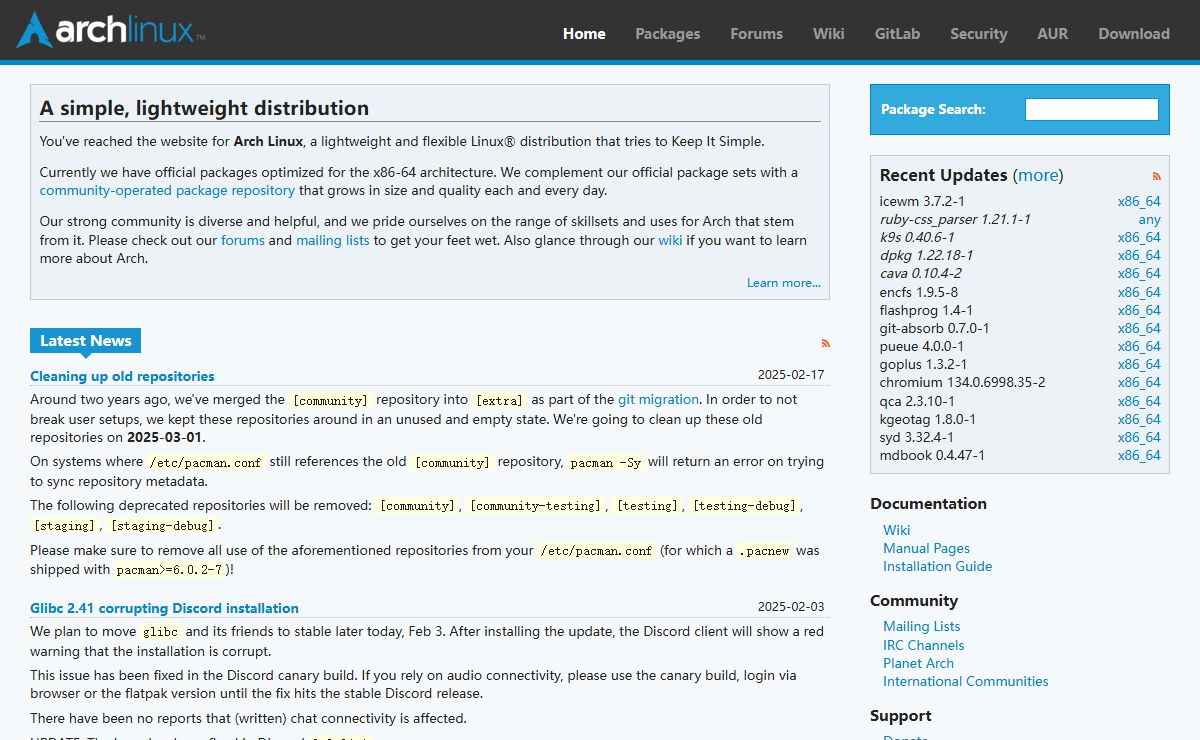Screen dimensions: 1200x740
Task: Open the x86_64 link for syd
Action: (x=1139, y=437)
